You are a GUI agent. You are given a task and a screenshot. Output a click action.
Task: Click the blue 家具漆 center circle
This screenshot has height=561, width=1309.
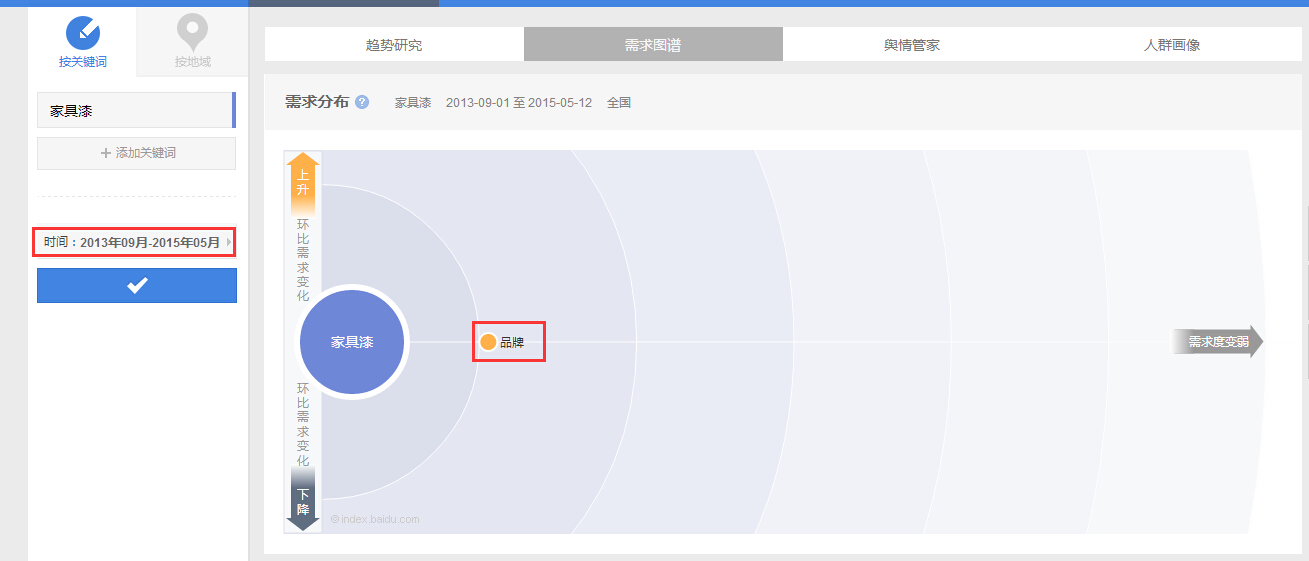(352, 342)
